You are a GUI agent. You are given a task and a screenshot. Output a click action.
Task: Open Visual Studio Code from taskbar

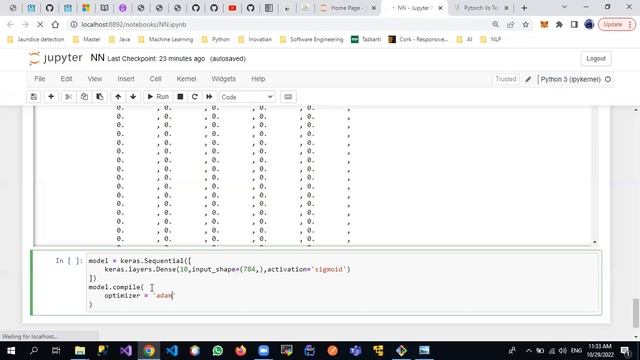pos(172,351)
